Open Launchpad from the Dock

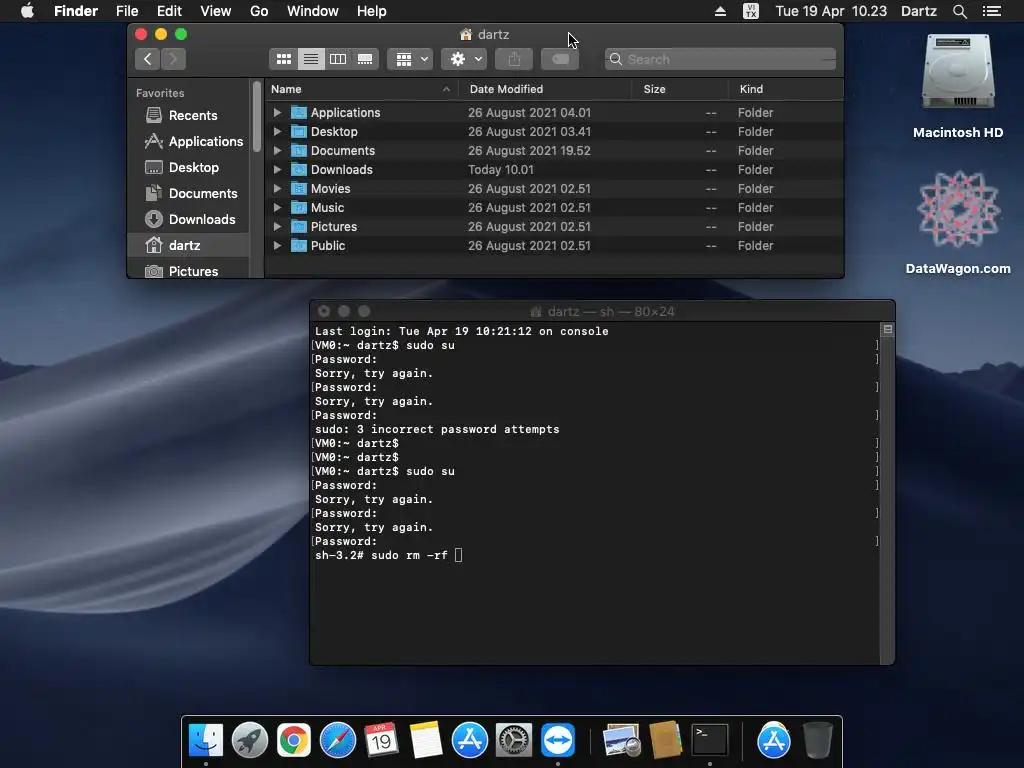250,740
